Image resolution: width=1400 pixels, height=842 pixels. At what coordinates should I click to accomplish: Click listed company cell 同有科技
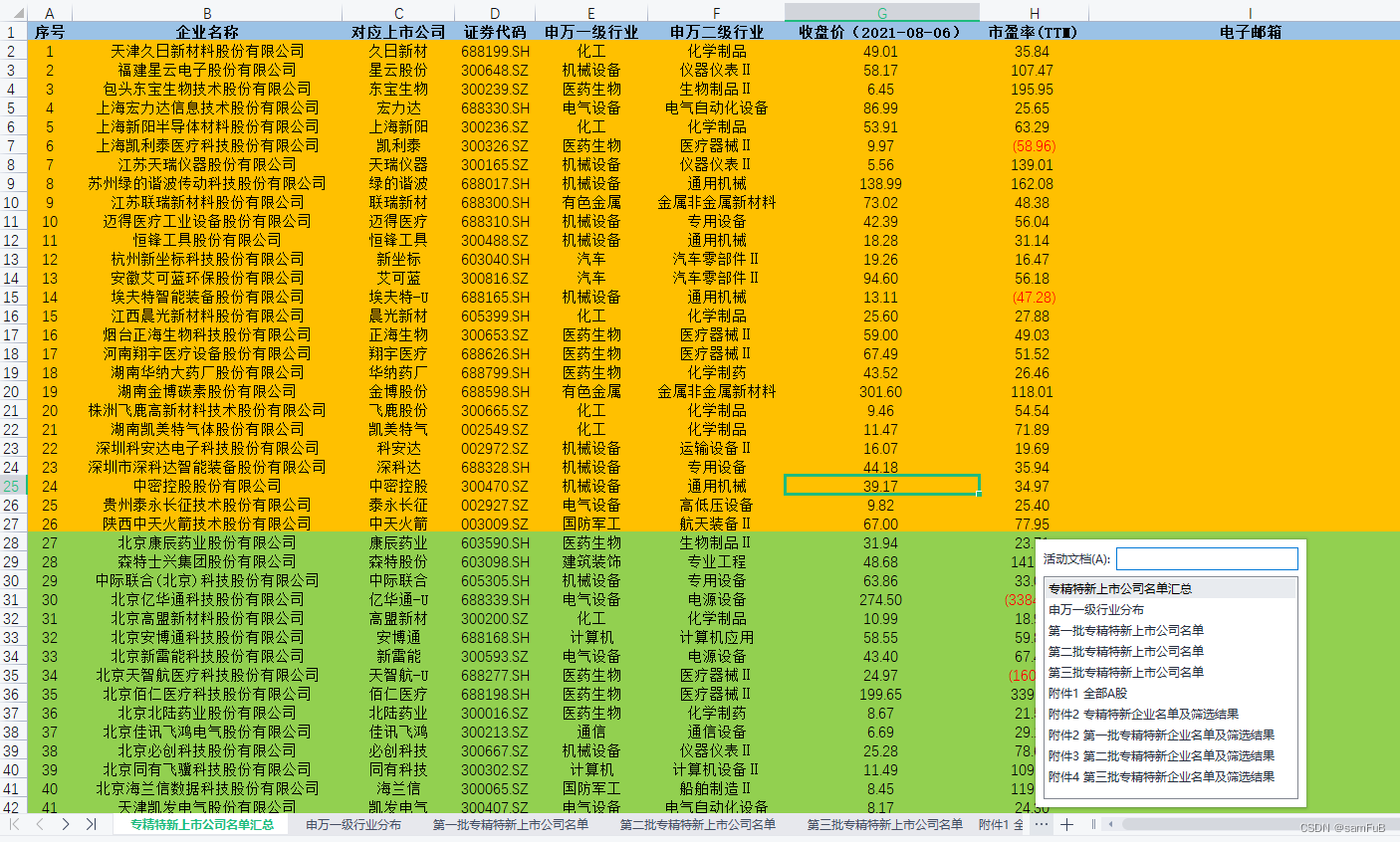[398, 769]
